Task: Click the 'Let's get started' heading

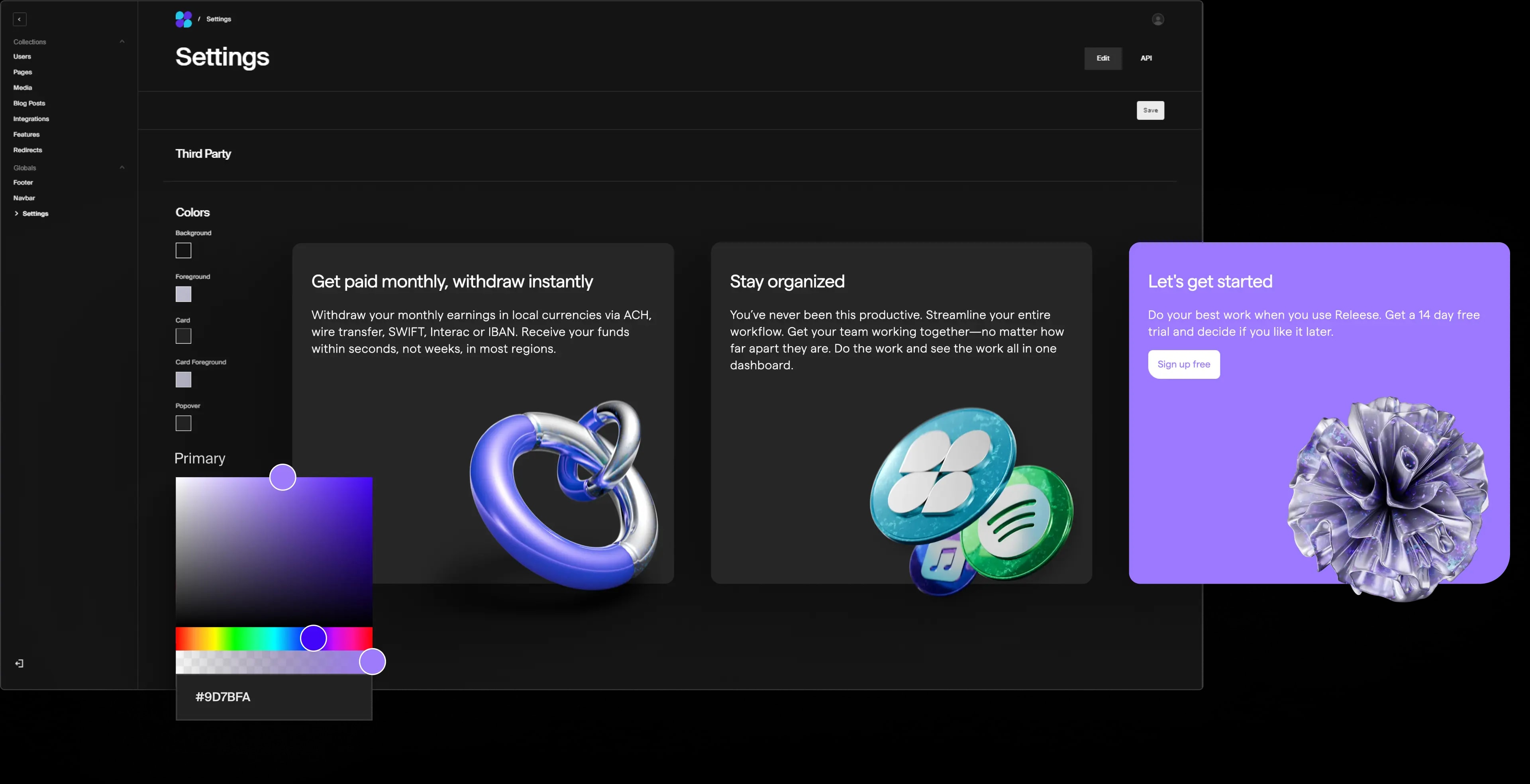Action: coord(1210,282)
